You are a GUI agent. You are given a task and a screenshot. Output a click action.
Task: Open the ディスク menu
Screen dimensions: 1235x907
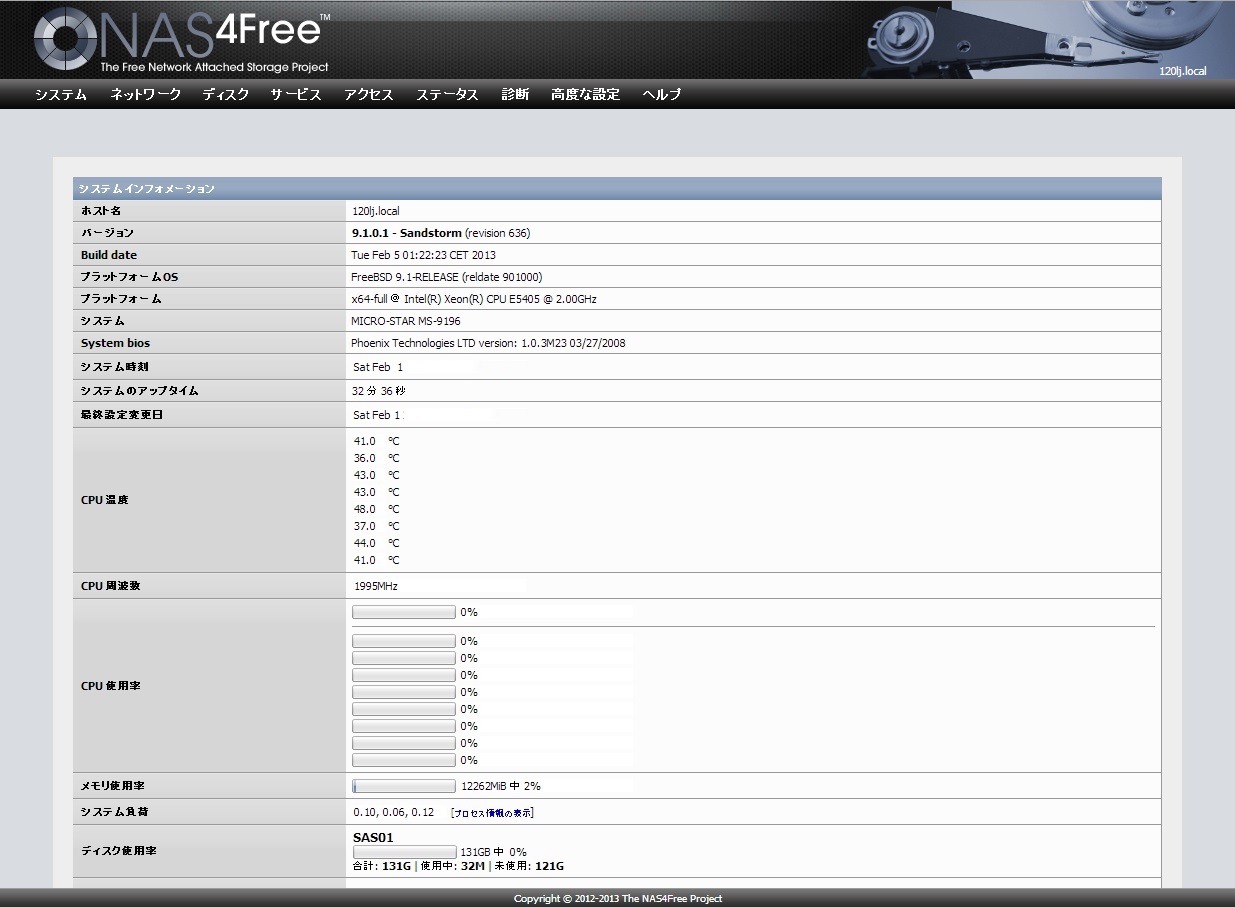pyautogui.click(x=226, y=94)
